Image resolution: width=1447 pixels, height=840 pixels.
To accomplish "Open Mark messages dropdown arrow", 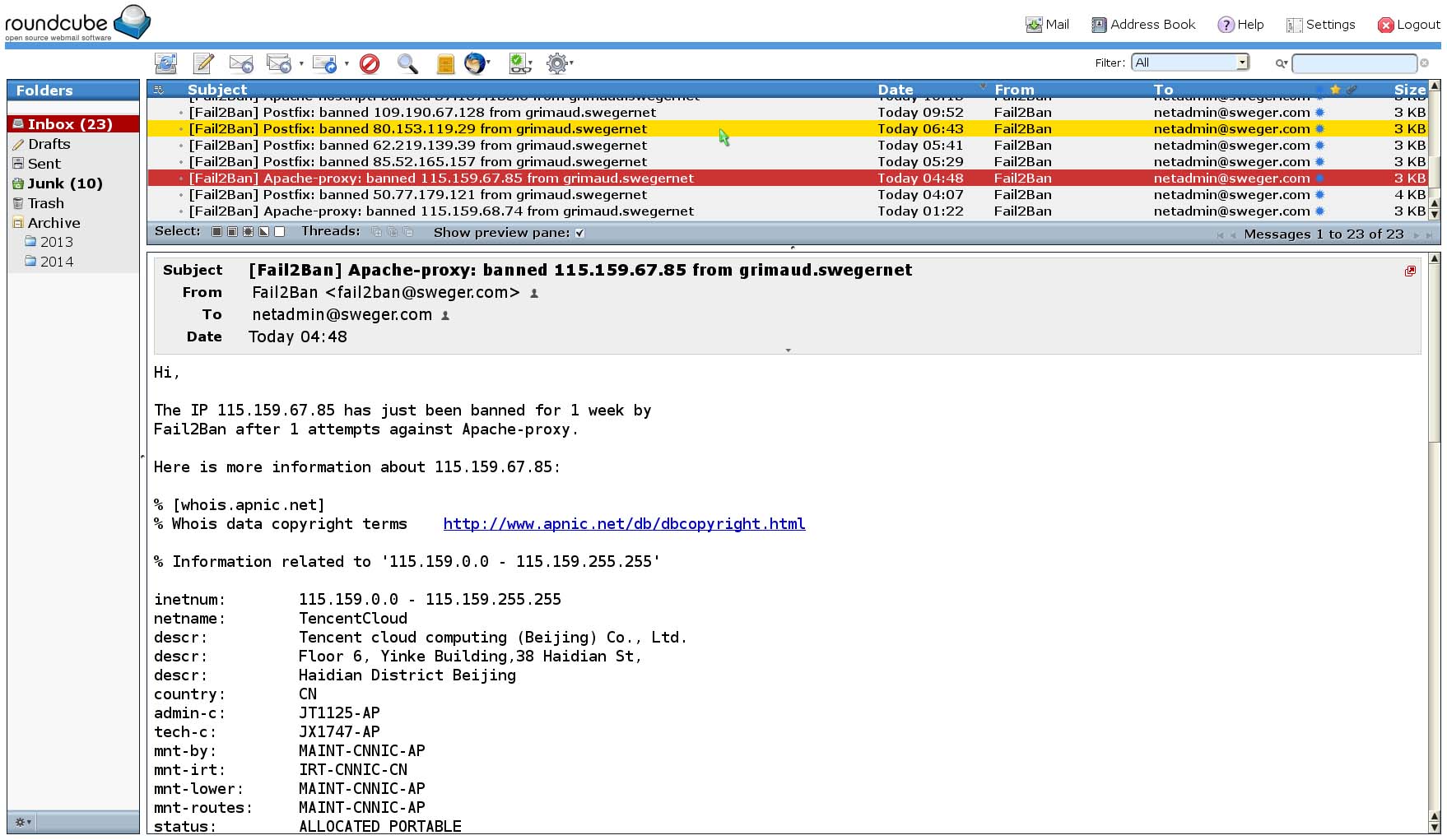I will tap(531, 63).
